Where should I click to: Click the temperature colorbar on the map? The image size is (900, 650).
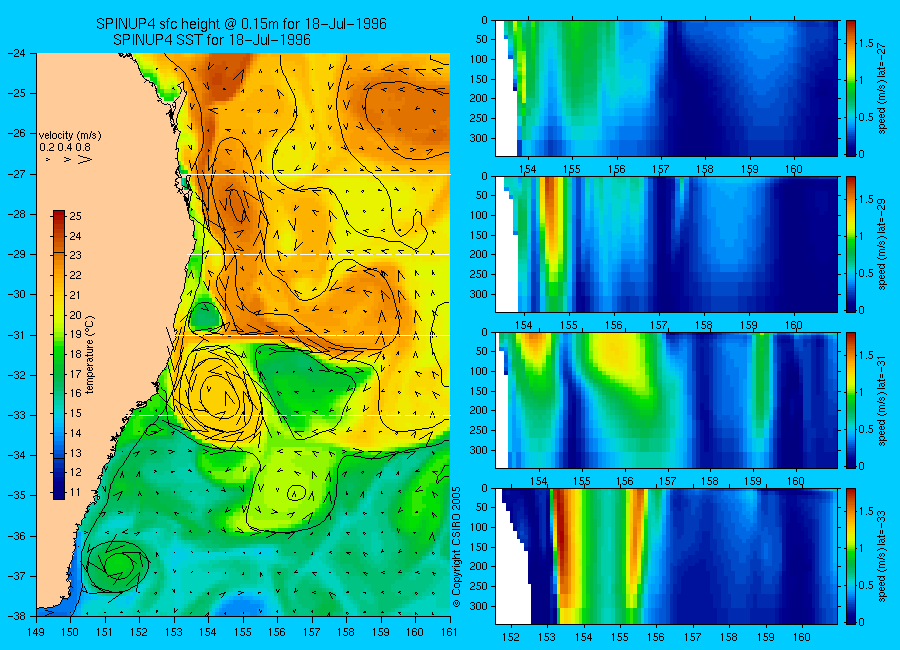click(59, 354)
